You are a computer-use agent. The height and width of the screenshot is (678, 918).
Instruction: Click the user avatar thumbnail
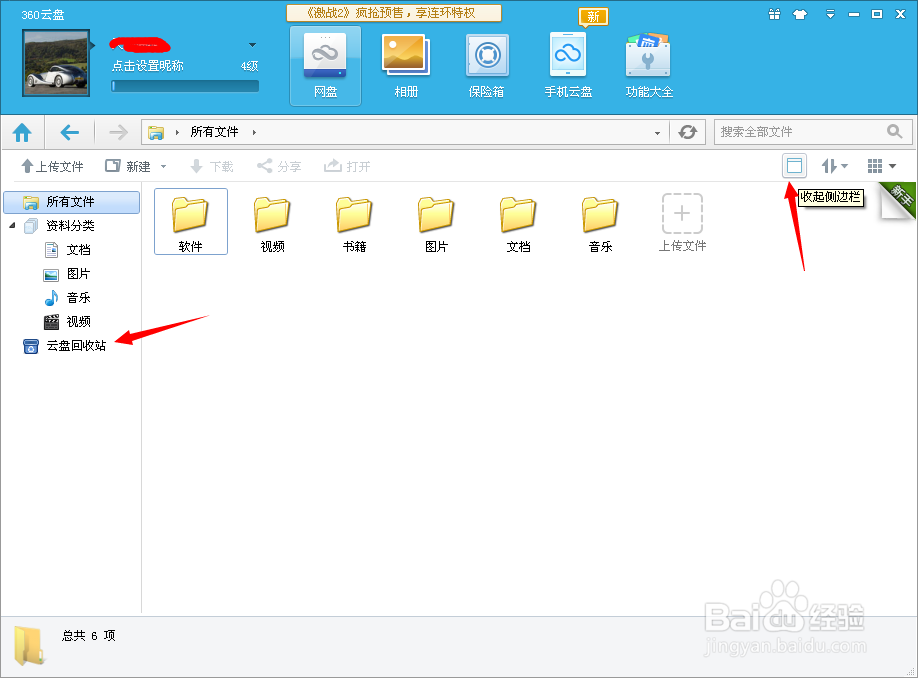click(x=56, y=63)
